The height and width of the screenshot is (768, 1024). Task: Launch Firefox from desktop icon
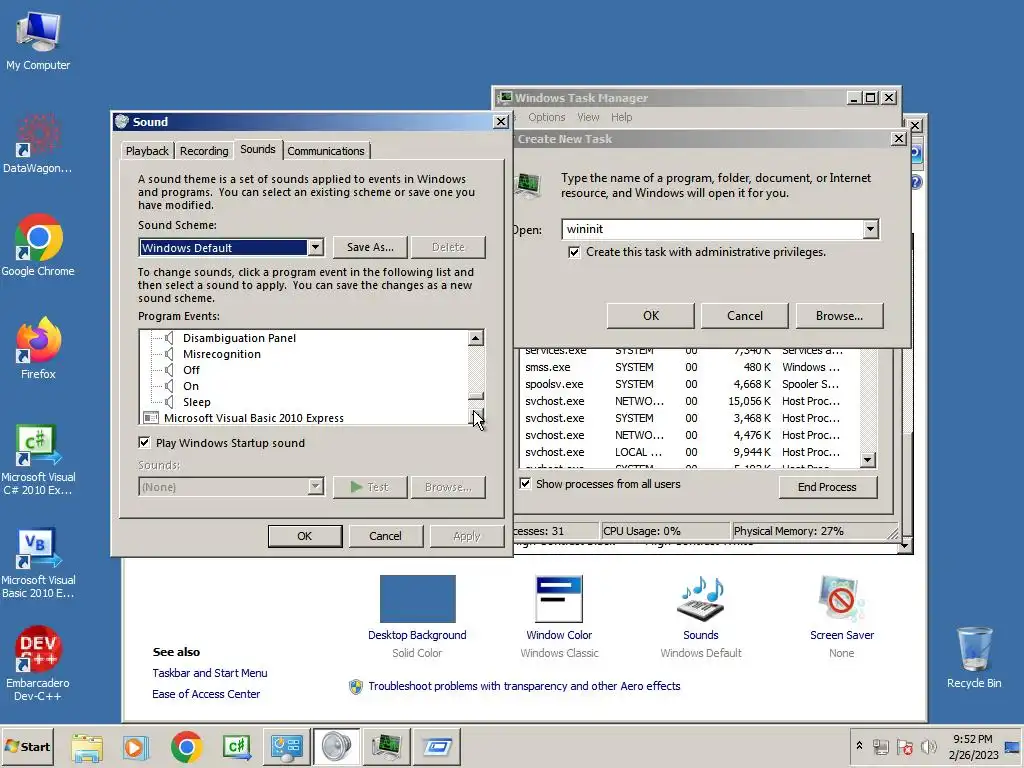pos(38,349)
